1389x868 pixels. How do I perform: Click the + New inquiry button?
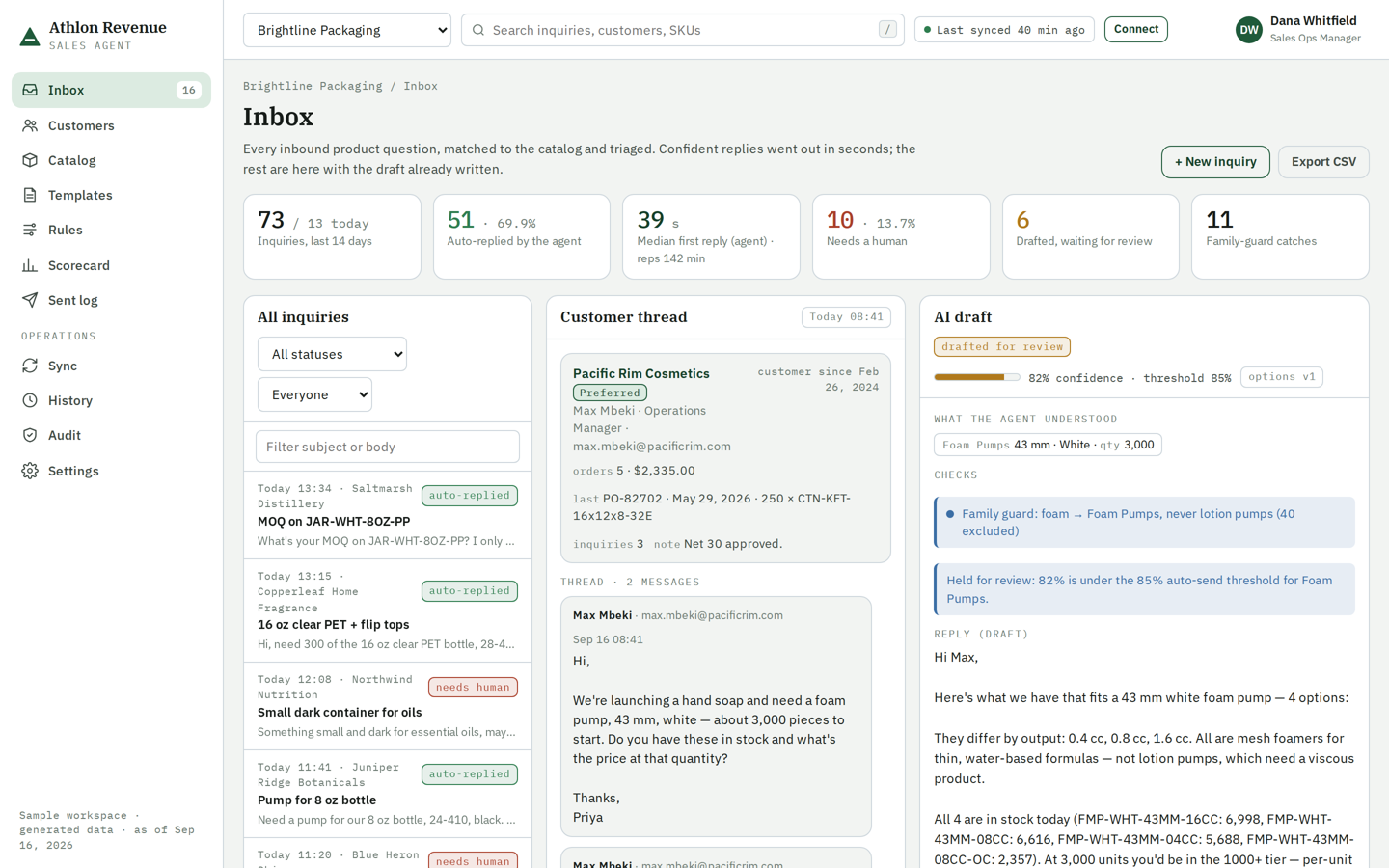click(x=1215, y=162)
